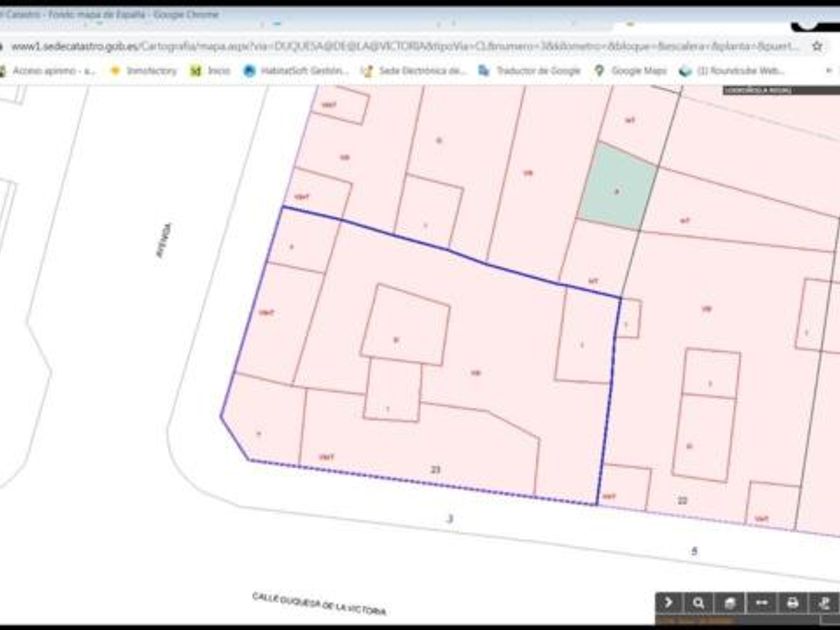This screenshot has width=840, height=630.
Task: Open the Acceso apinmo bookmark
Action: 47,71
